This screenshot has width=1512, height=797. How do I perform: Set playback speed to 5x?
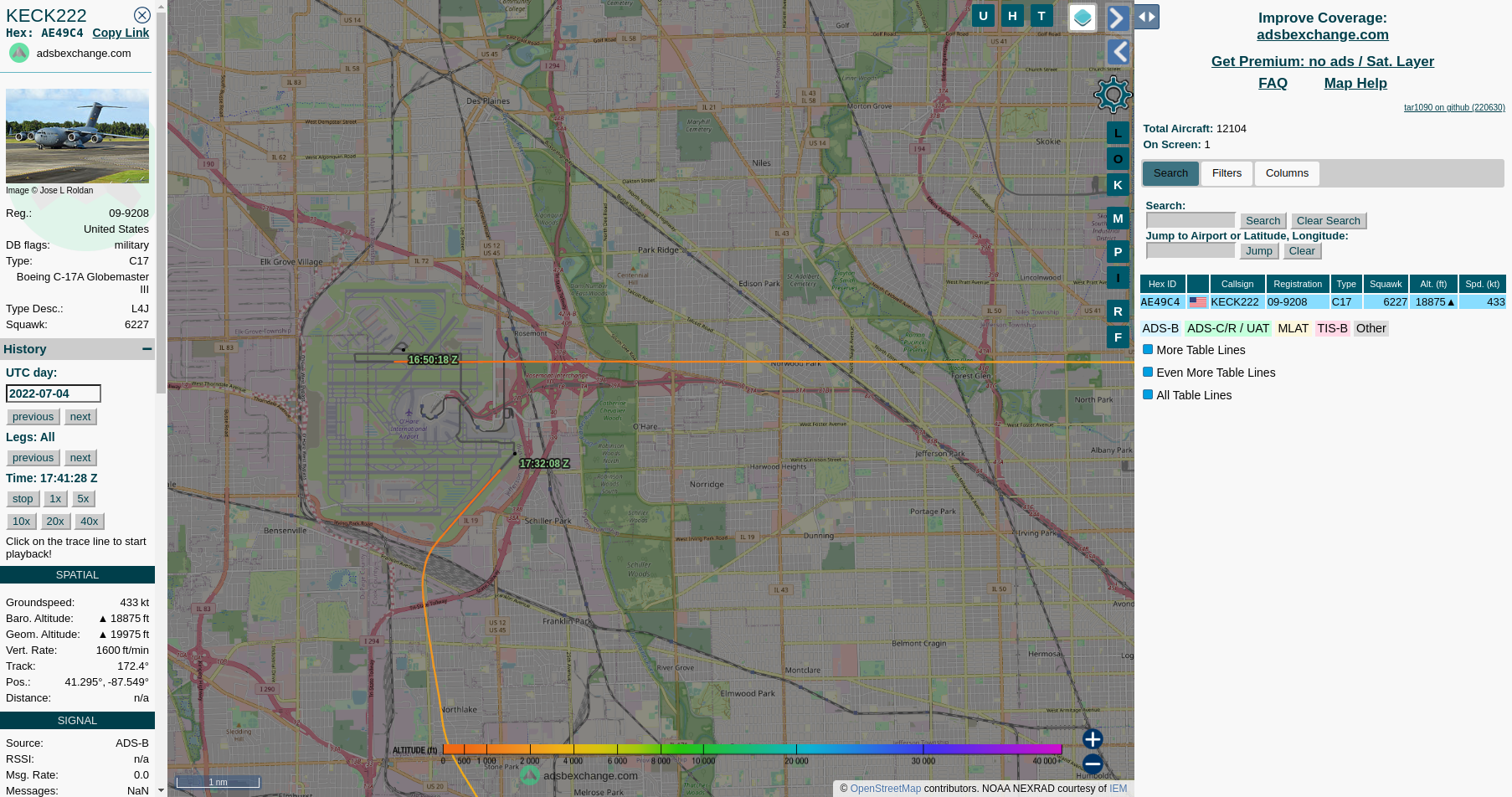coord(83,499)
